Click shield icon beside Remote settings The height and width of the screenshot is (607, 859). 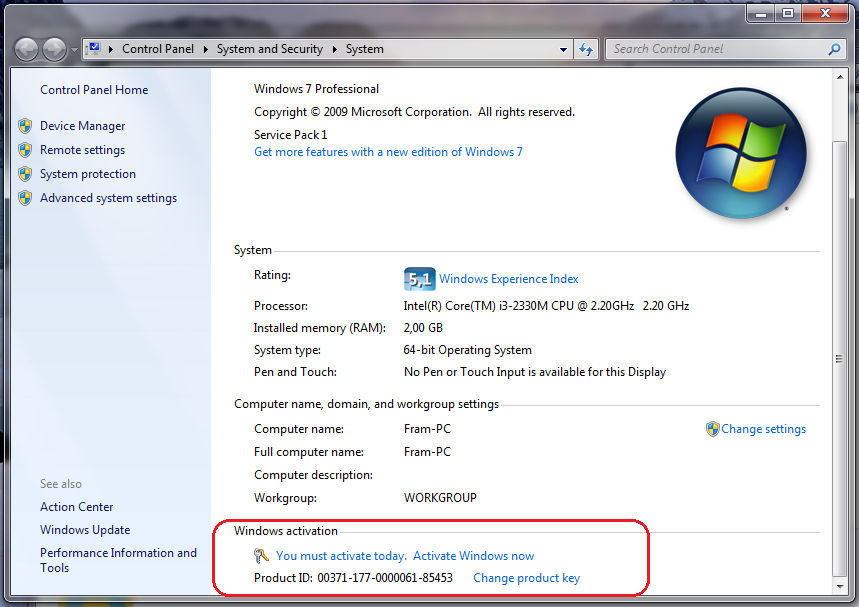pyautogui.click(x=25, y=150)
